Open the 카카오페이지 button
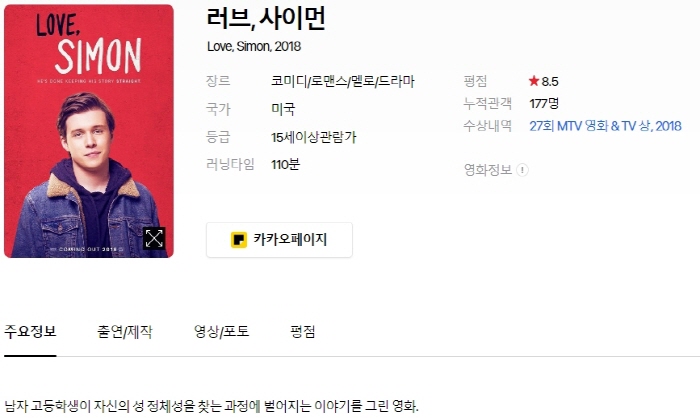 (x=279, y=240)
